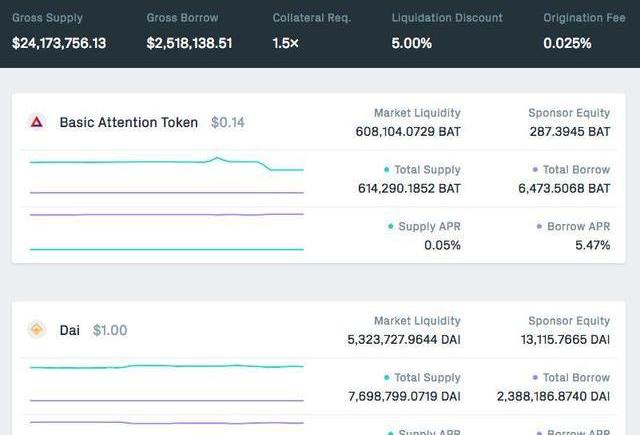The height and width of the screenshot is (435, 640).
Task: Click Dai Market Liquidity 5,323,727.9644 DAI
Action: tap(404, 340)
